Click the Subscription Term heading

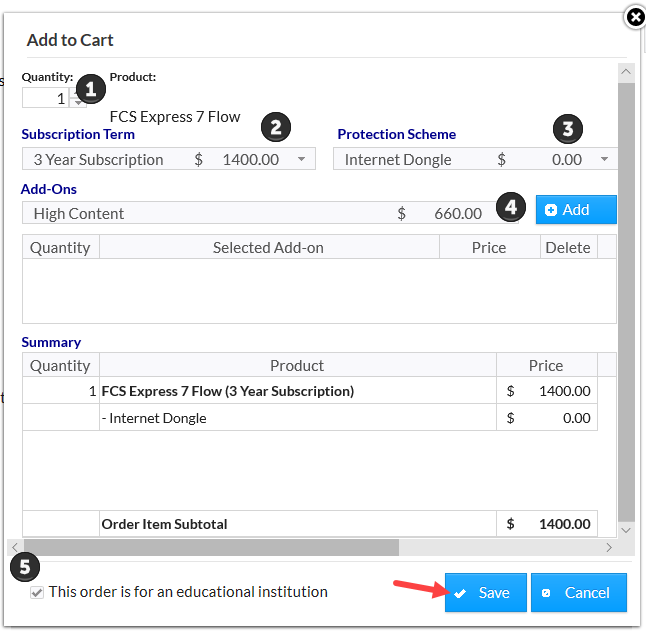pyautogui.click(x=78, y=134)
